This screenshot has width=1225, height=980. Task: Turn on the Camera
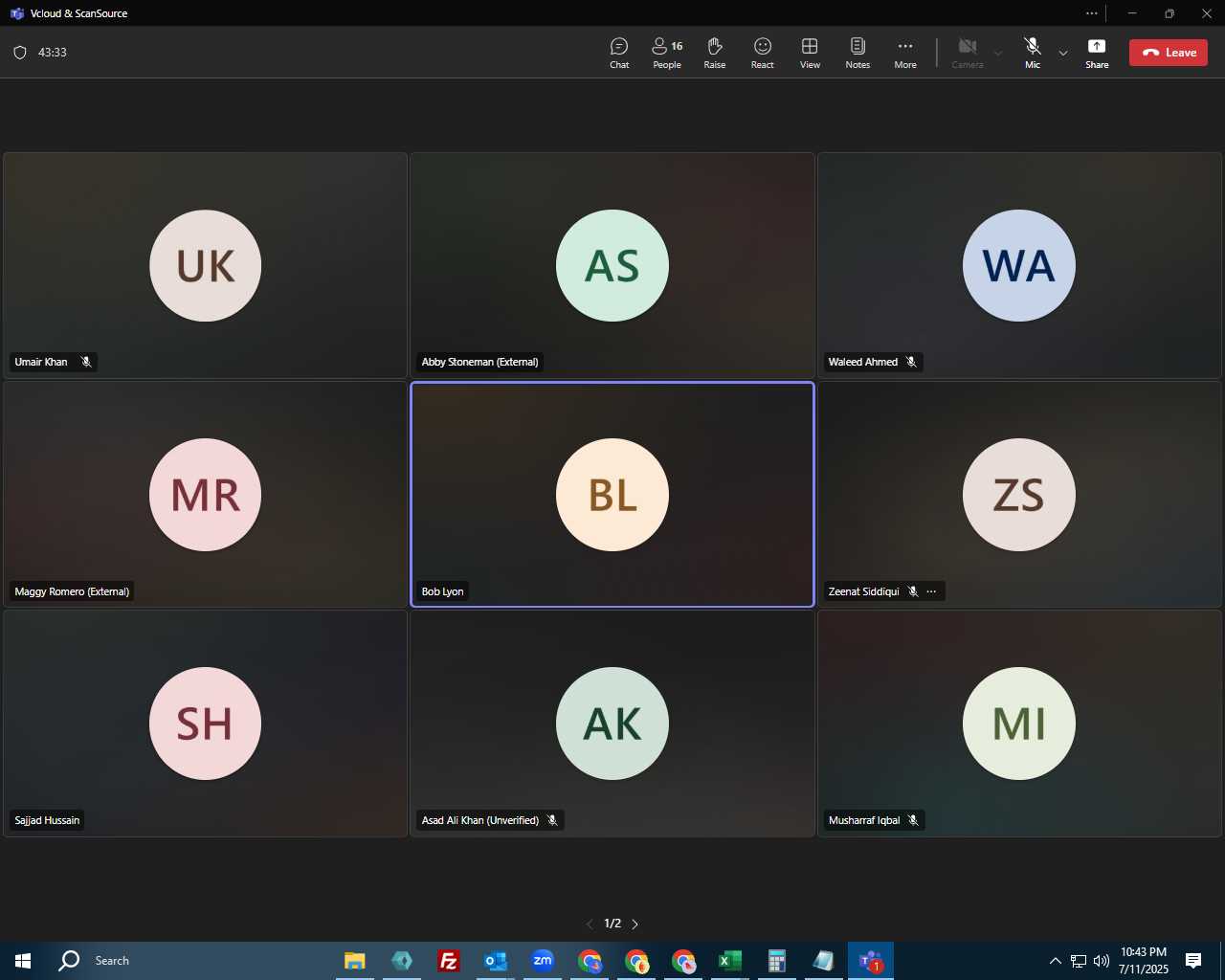(968, 53)
